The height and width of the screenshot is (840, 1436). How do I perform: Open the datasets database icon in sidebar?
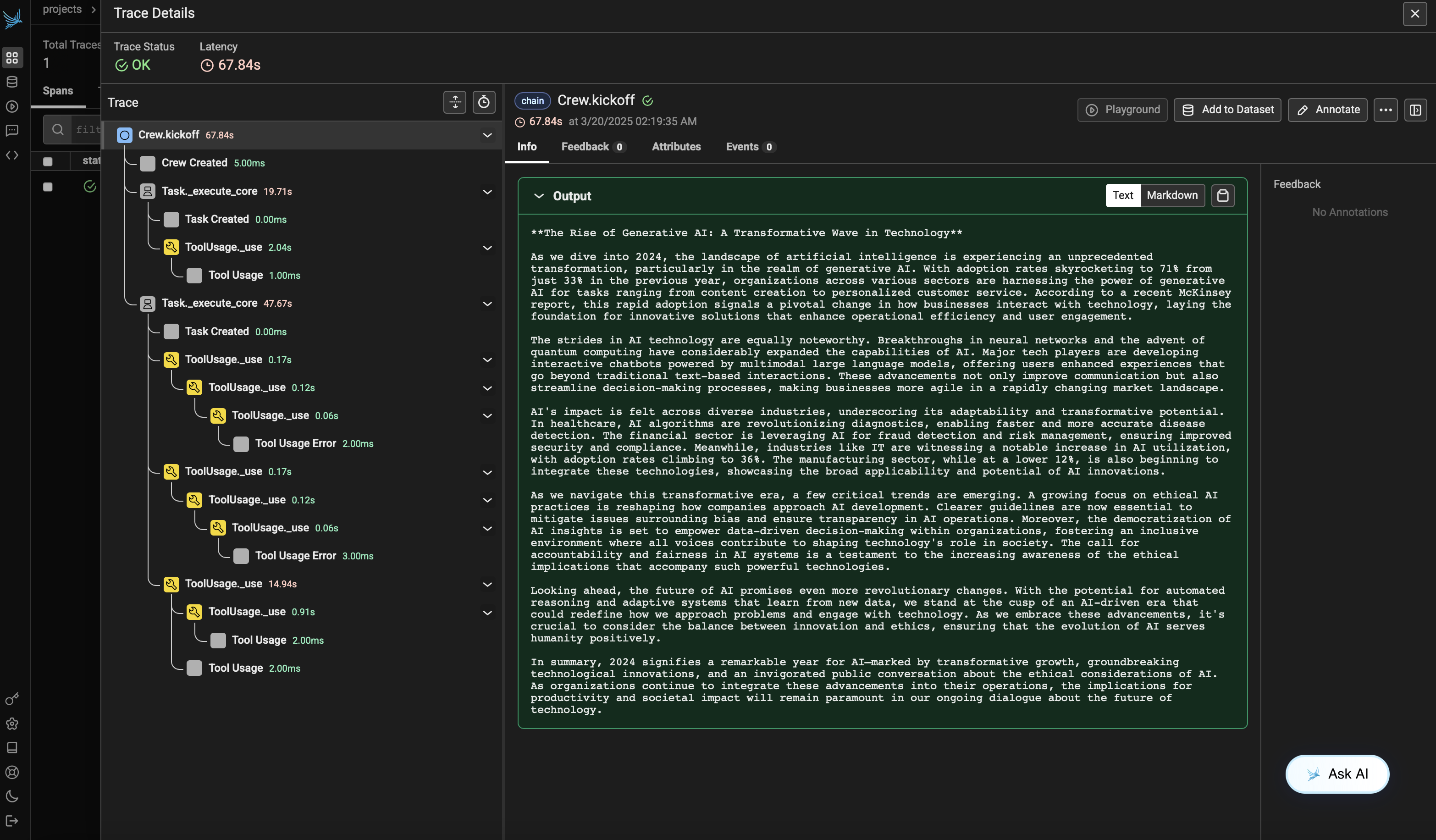(12, 82)
